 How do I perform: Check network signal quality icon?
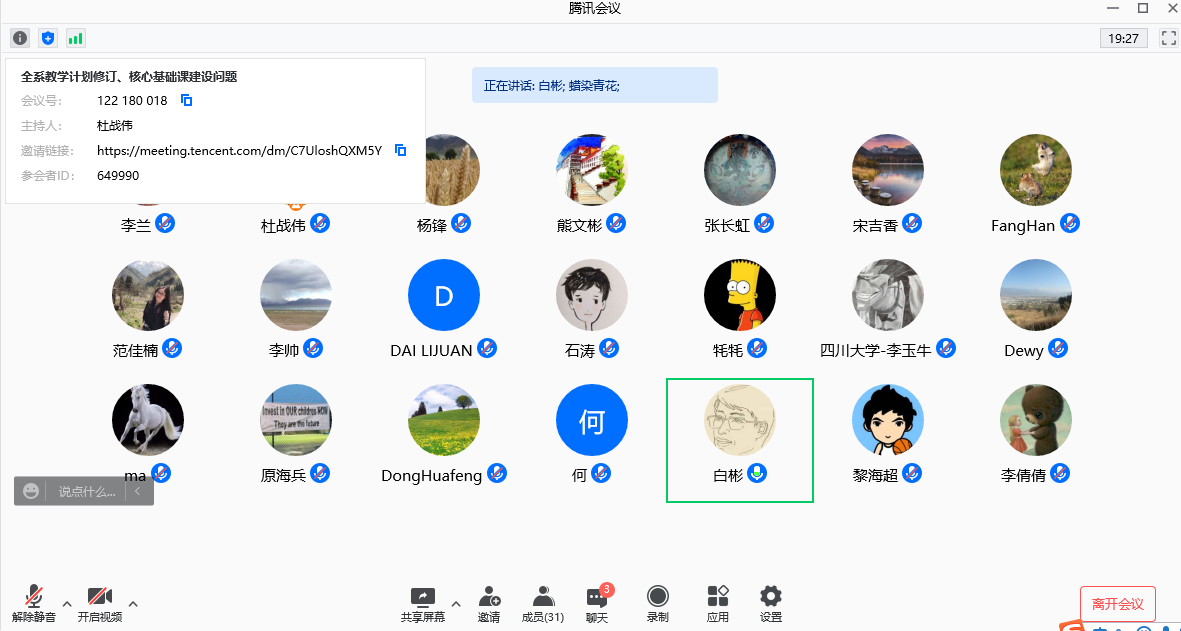(x=75, y=37)
